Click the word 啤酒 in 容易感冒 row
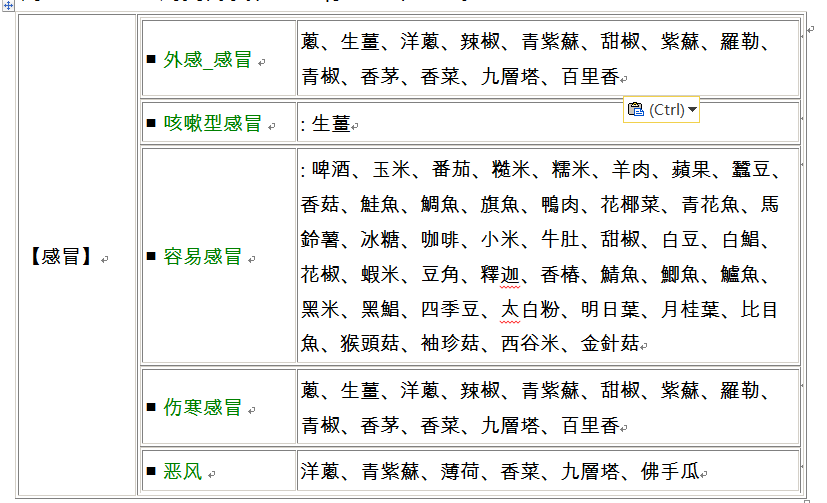Screen dimensions: 827x503 coord(331,169)
